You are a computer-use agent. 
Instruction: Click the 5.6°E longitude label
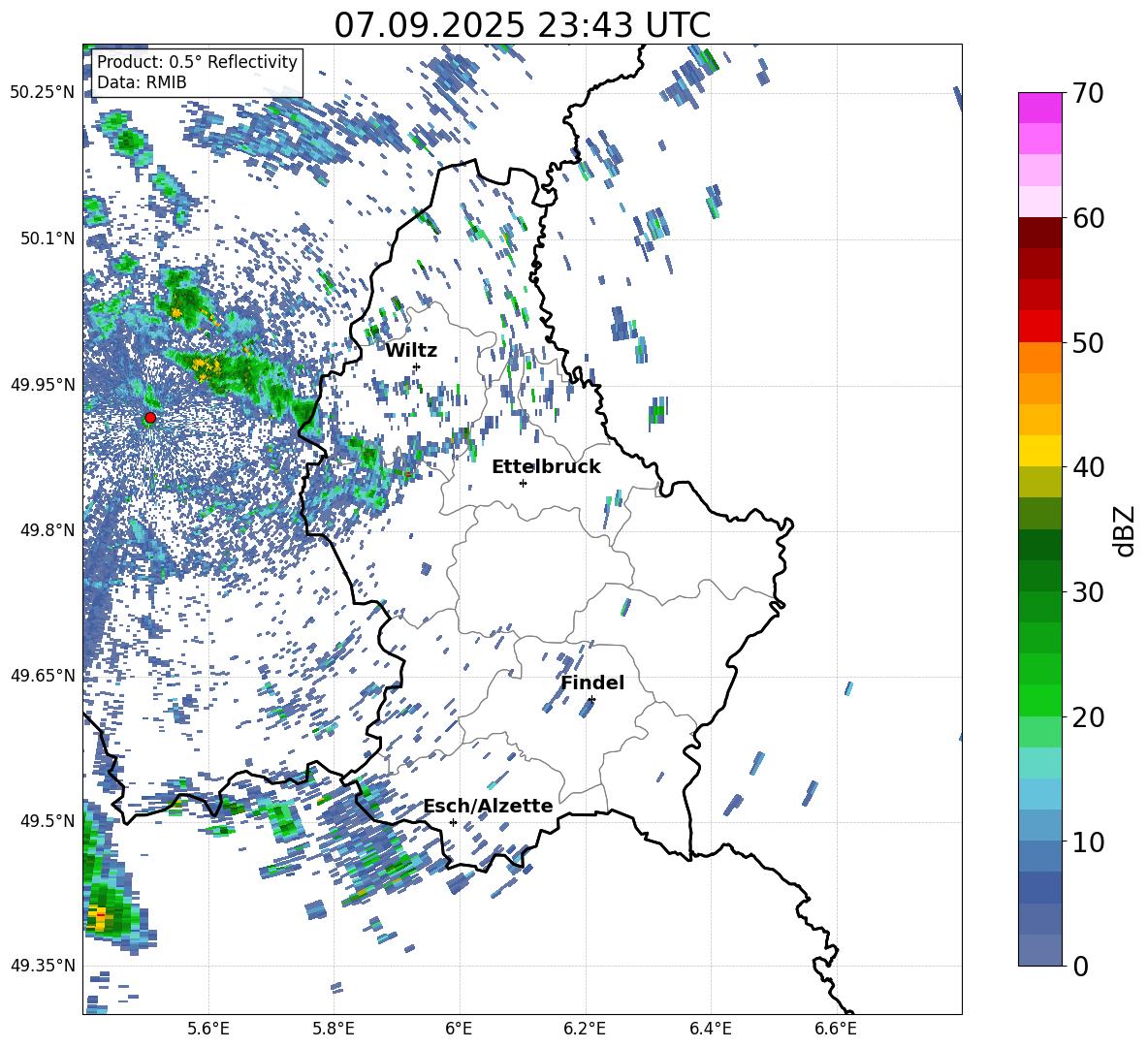click(208, 1030)
